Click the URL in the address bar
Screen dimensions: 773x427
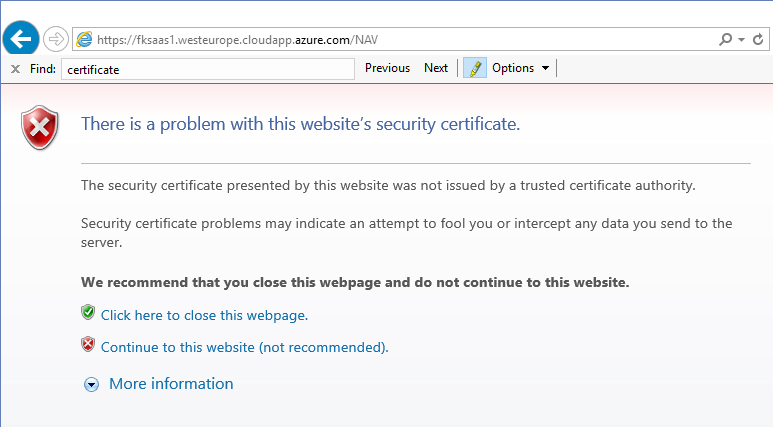[238, 40]
